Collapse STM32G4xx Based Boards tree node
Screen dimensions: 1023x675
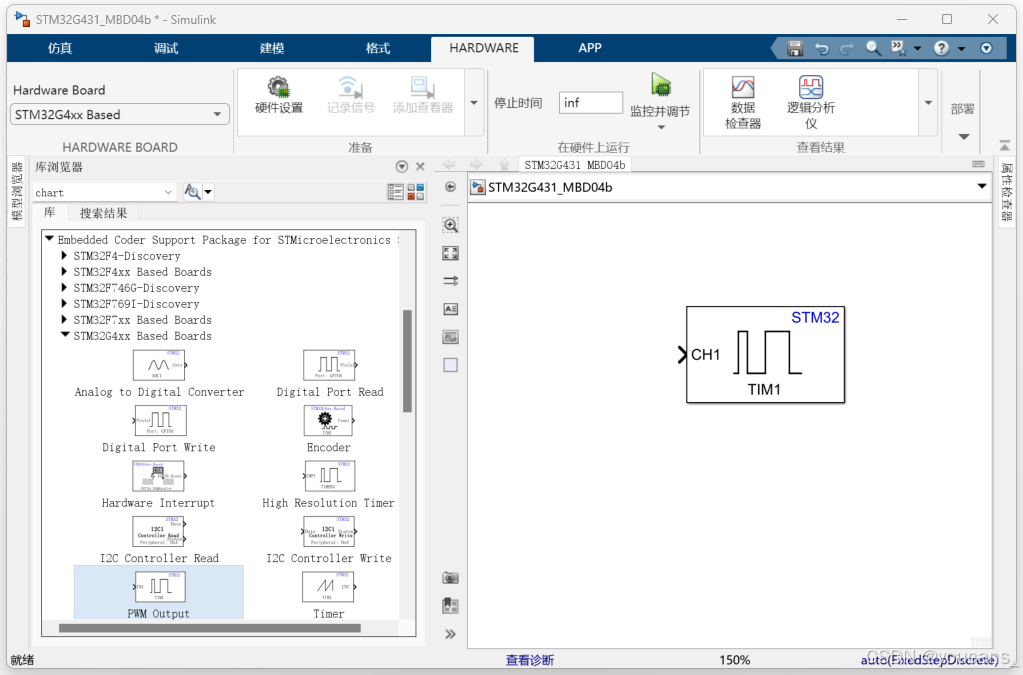pos(65,335)
